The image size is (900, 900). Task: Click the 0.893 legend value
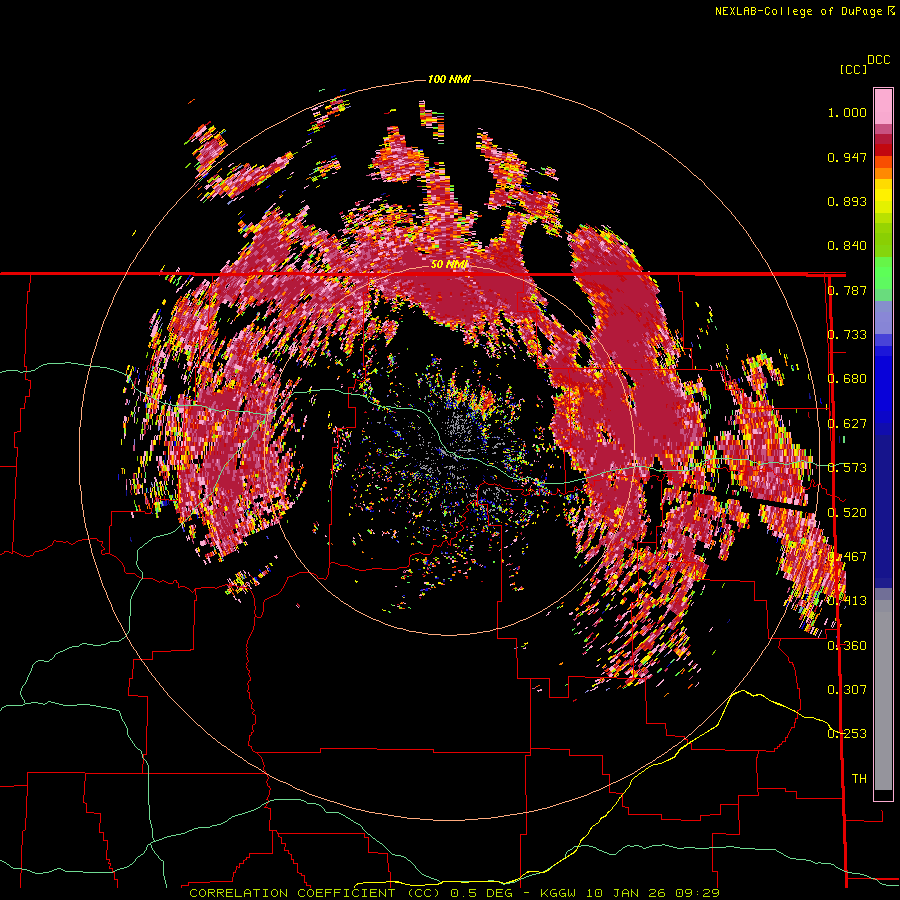(x=847, y=201)
